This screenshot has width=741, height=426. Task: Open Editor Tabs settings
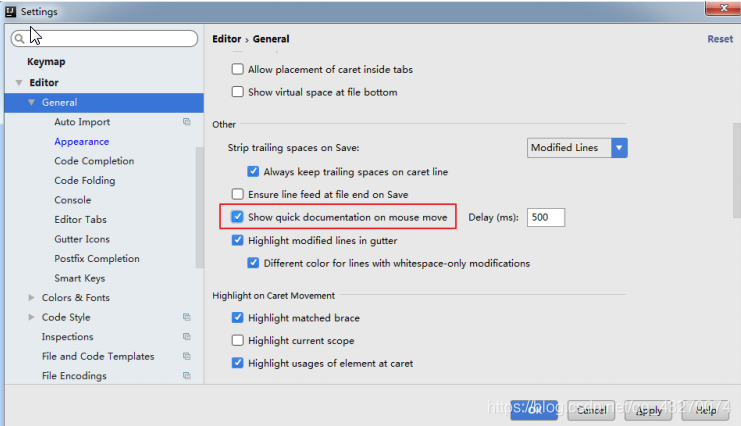coord(80,219)
